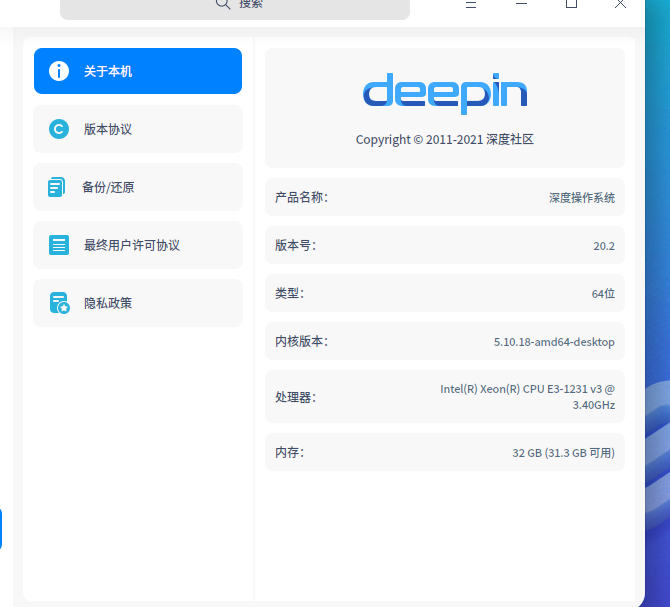The height and width of the screenshot is (607, 670).
Task: Open the hamburger menu in title bar
Action: tap(471, 4)
